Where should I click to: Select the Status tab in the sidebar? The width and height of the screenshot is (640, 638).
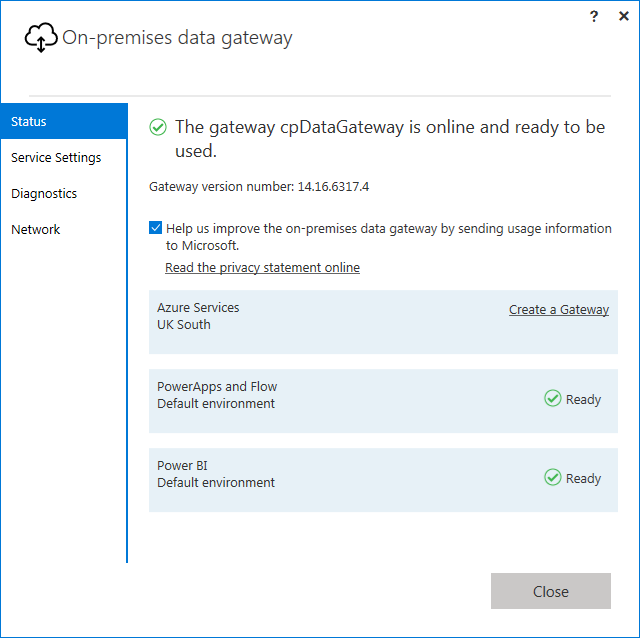[x=64, y=121]
